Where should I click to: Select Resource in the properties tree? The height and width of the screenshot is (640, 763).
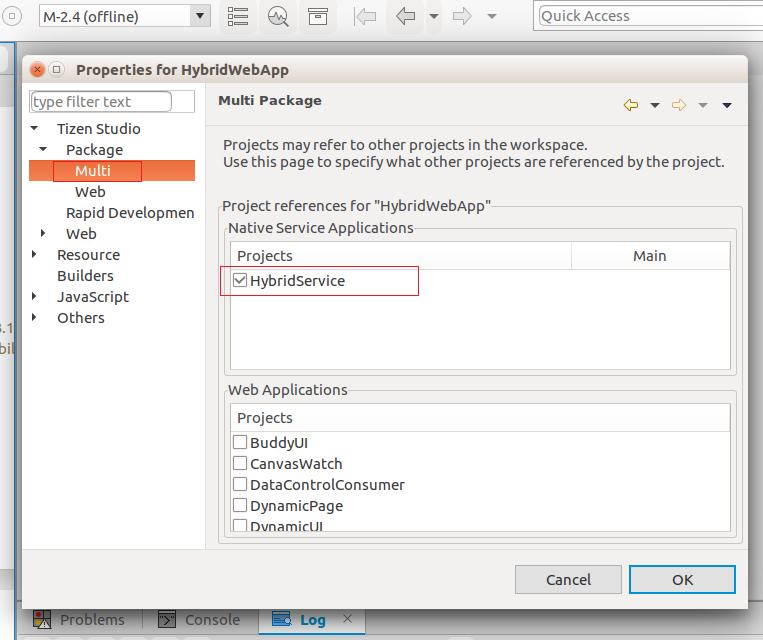point(88,254)
